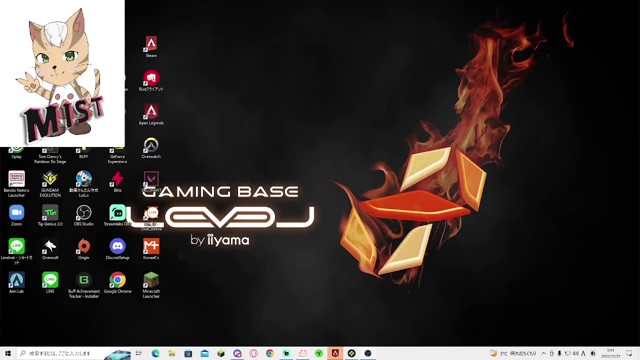Open Task View on the taskbar
The height and width of the screenshot is (360, 640).
139,353
